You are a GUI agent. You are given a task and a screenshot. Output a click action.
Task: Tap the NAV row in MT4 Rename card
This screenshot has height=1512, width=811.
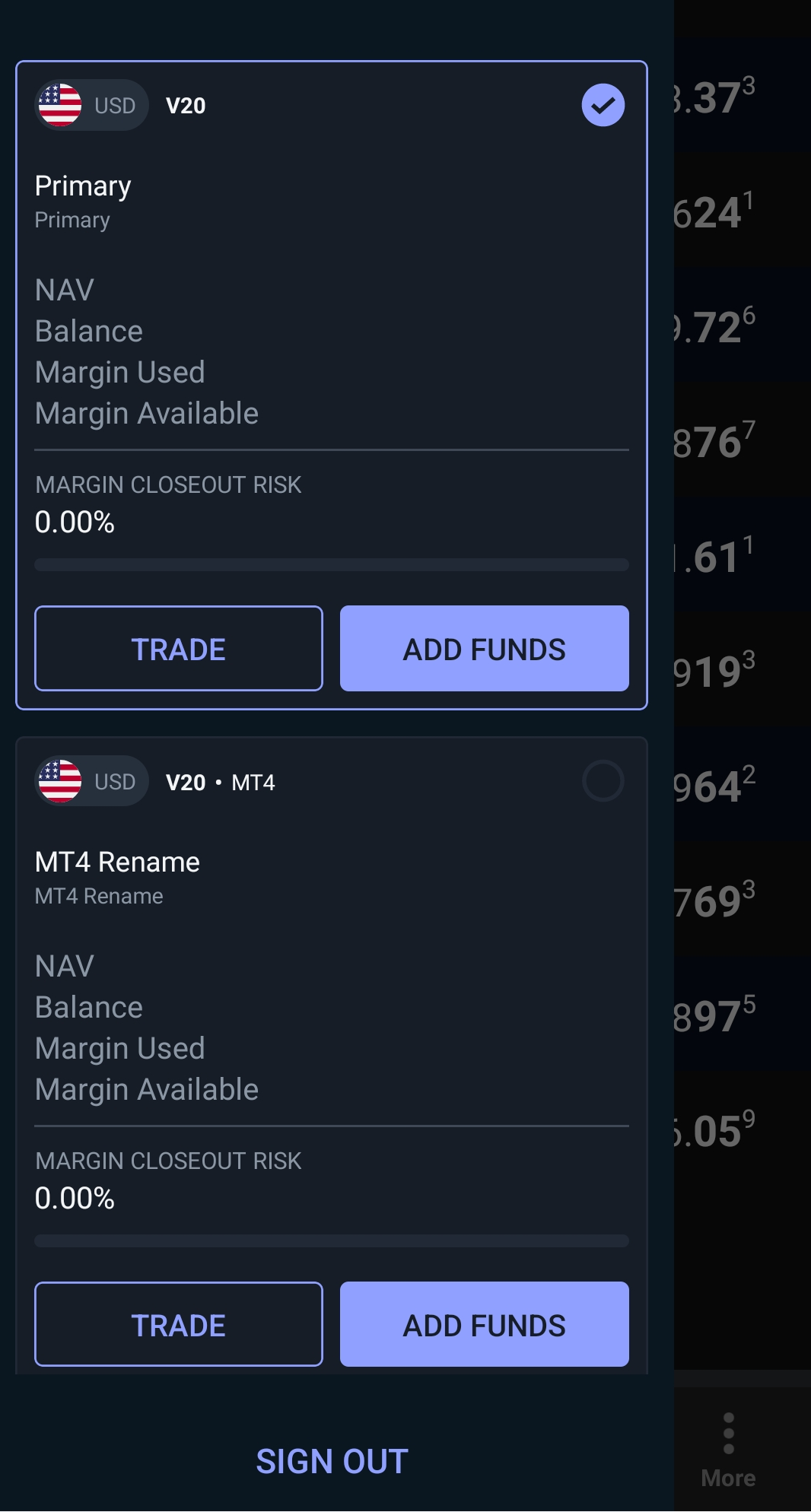click(65, 967)
